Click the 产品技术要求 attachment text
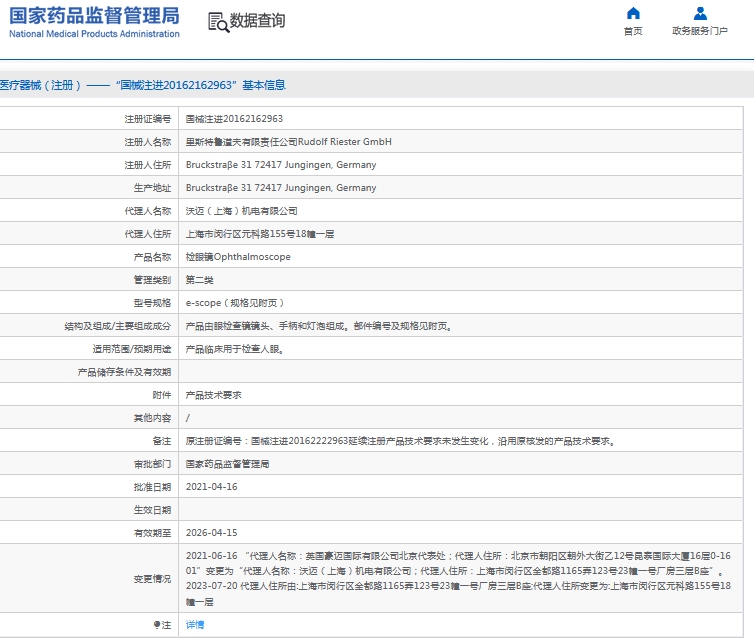The width and height of the screenshot is (754, 642). pos(213,395)
